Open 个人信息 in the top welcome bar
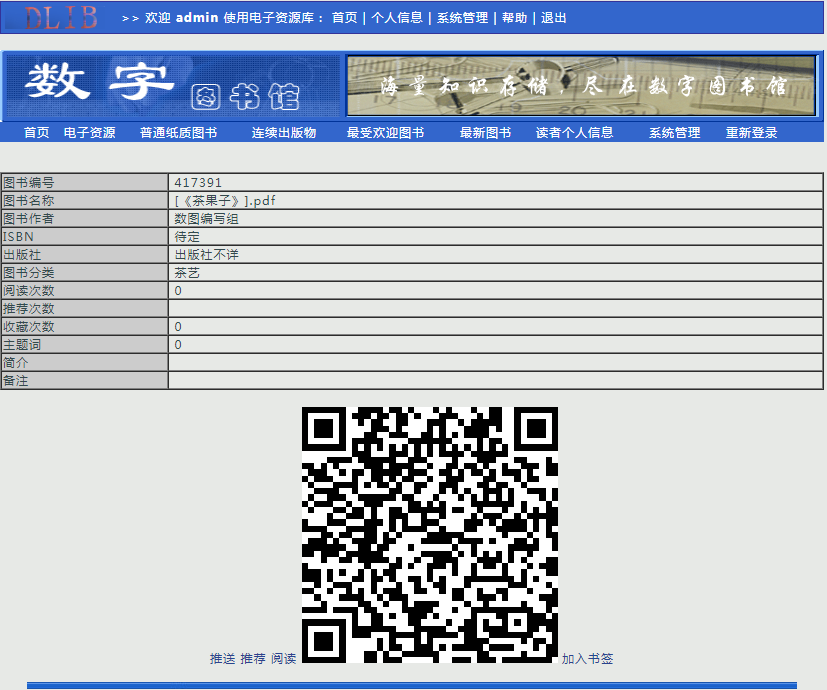This screenshot has height=690, width=827. (397, 18)
